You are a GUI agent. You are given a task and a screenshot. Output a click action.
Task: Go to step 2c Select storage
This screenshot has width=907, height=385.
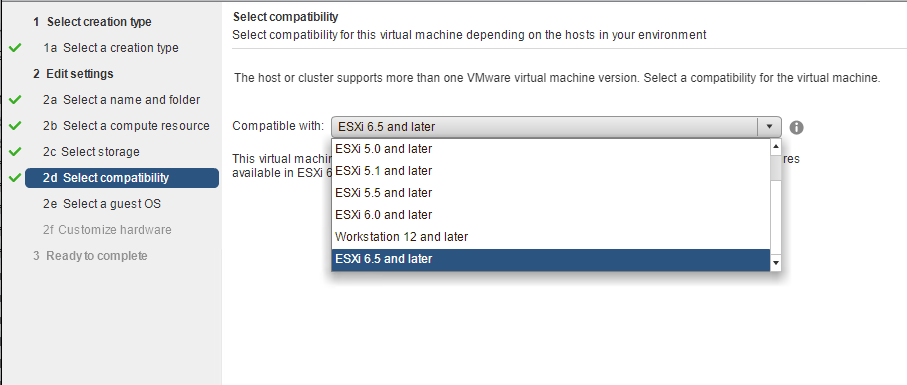point(91,152)
